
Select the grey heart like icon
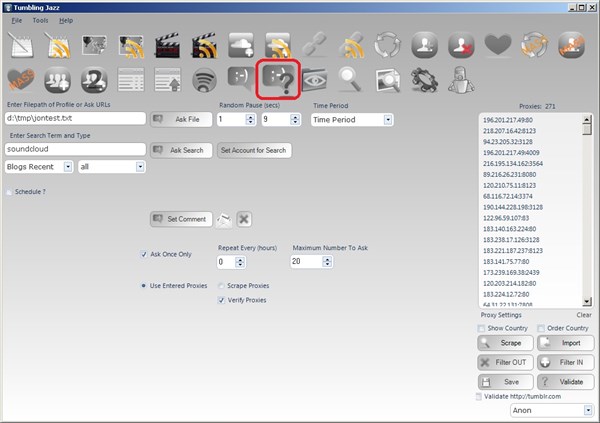coord(498,45)
